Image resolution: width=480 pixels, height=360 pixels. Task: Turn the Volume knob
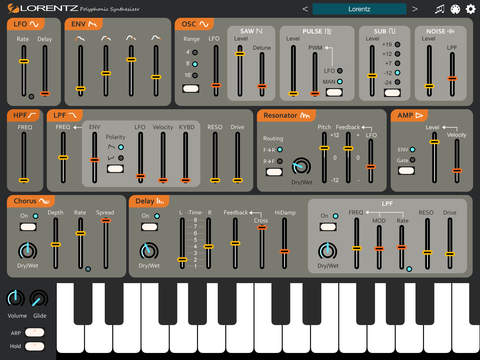(16, 298)
